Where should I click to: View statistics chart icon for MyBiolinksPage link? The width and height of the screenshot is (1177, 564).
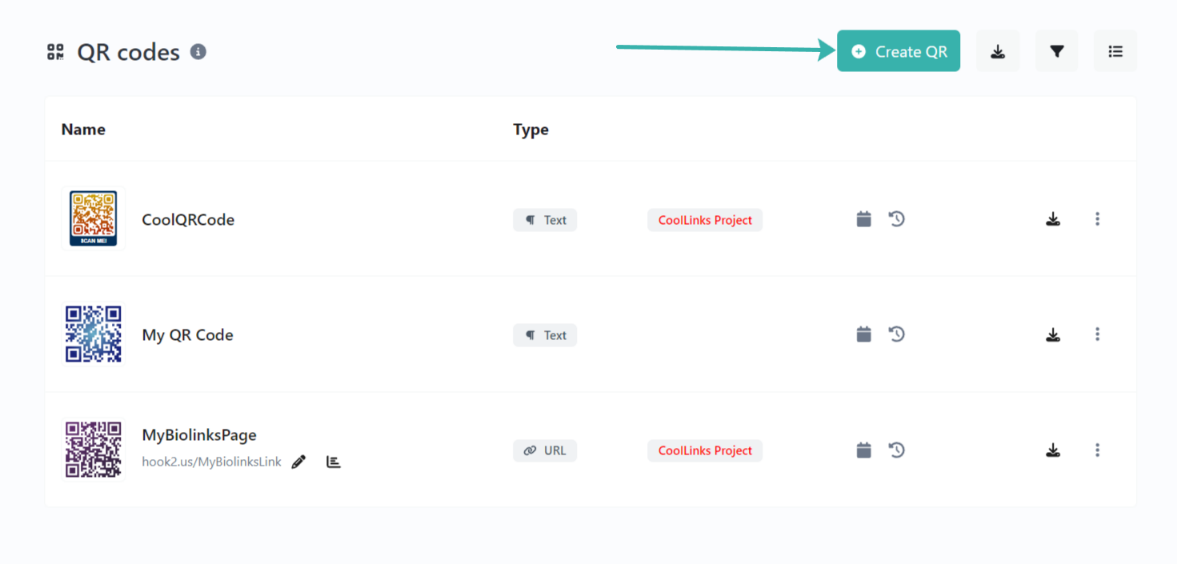[x=333, y=462]
